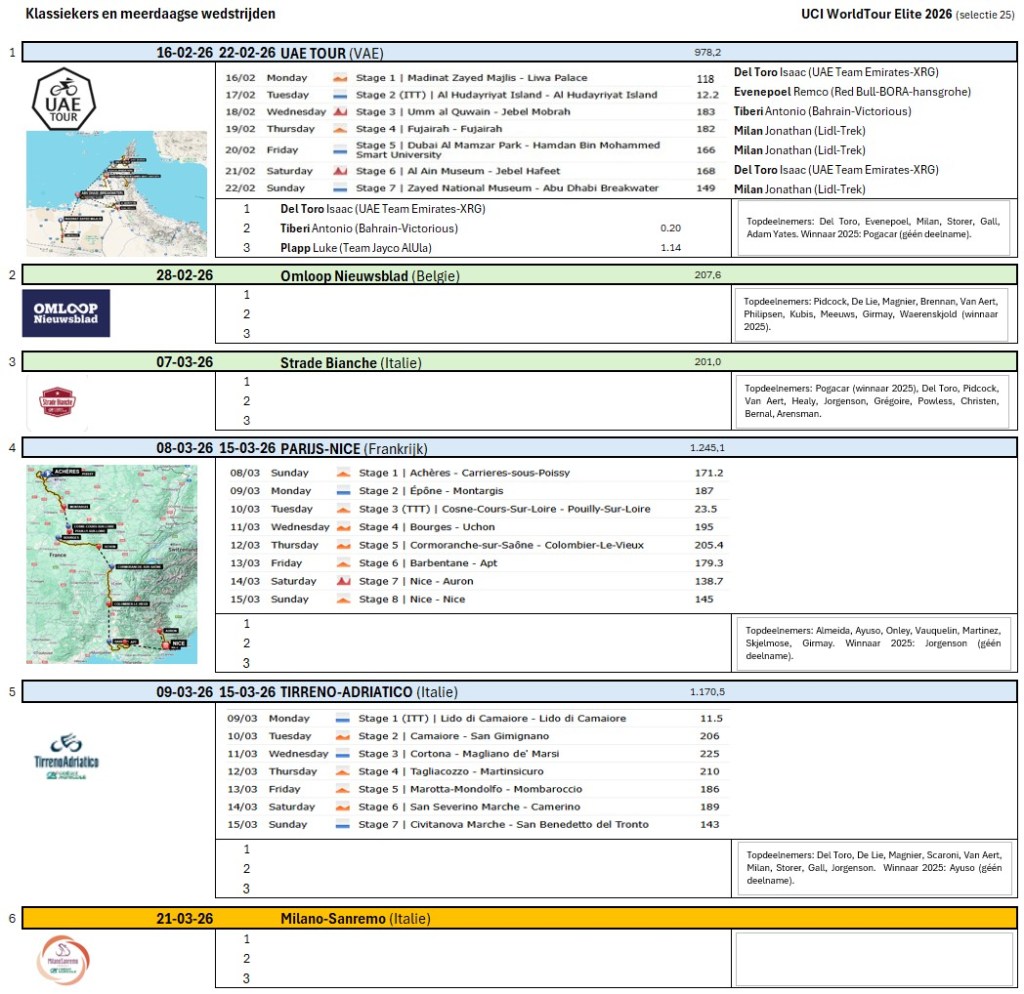Image resolution: width=1024 pixels, height=994 pixels.
Task: Open the Paris-Nice route map image
Action: coord(112,564)
